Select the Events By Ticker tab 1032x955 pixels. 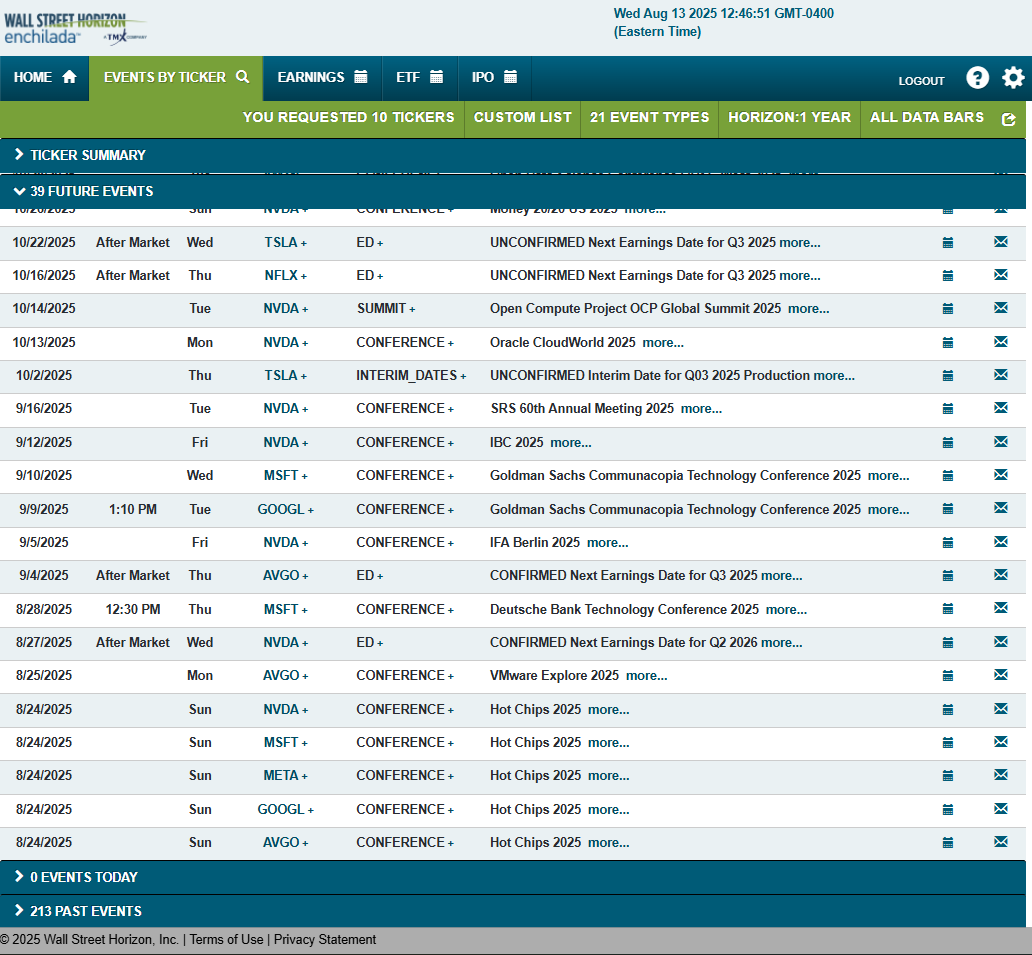click(x=176, y=78)
